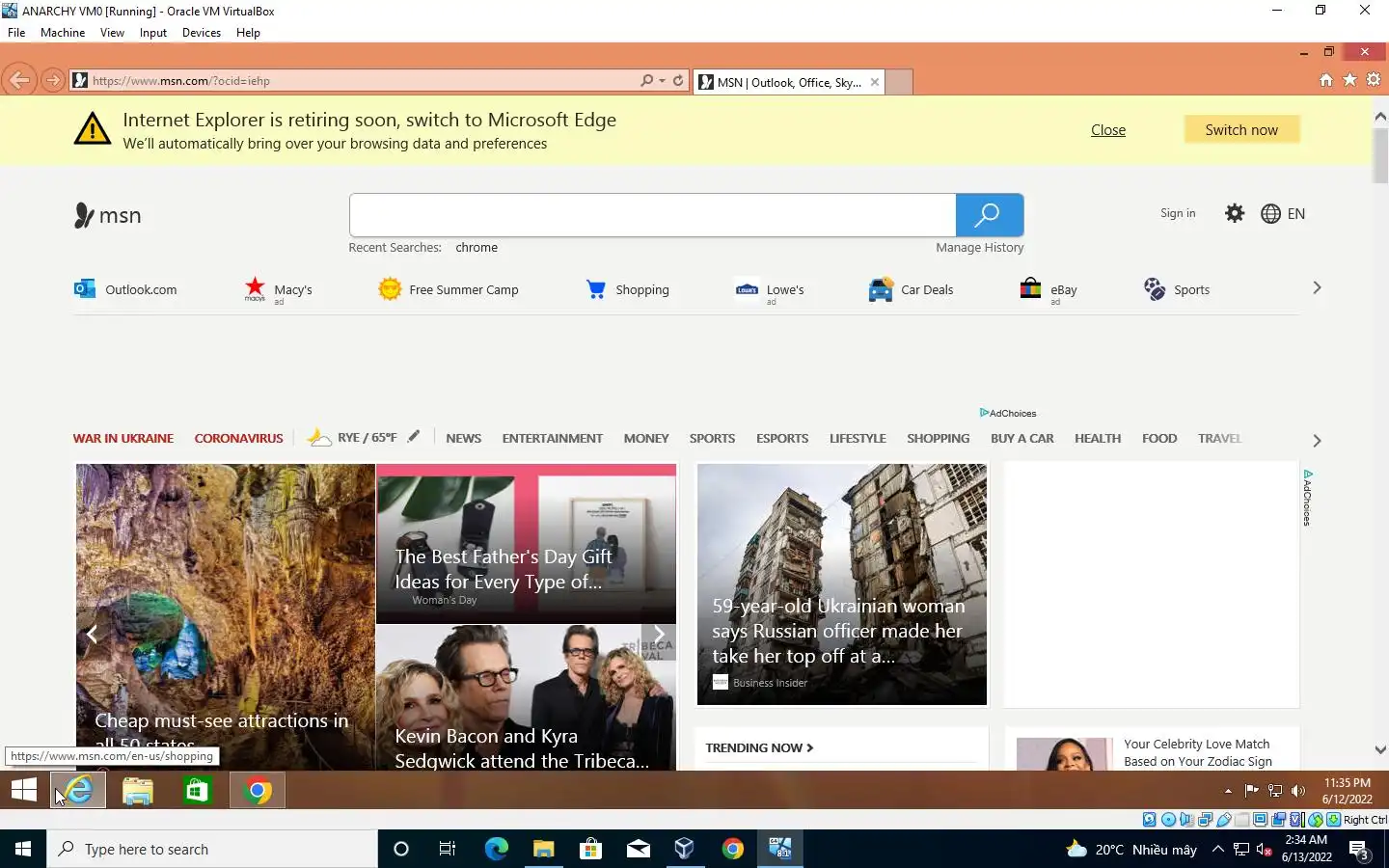
Task: Click the host 'Type here to search' box
Action: click(212, 849)
